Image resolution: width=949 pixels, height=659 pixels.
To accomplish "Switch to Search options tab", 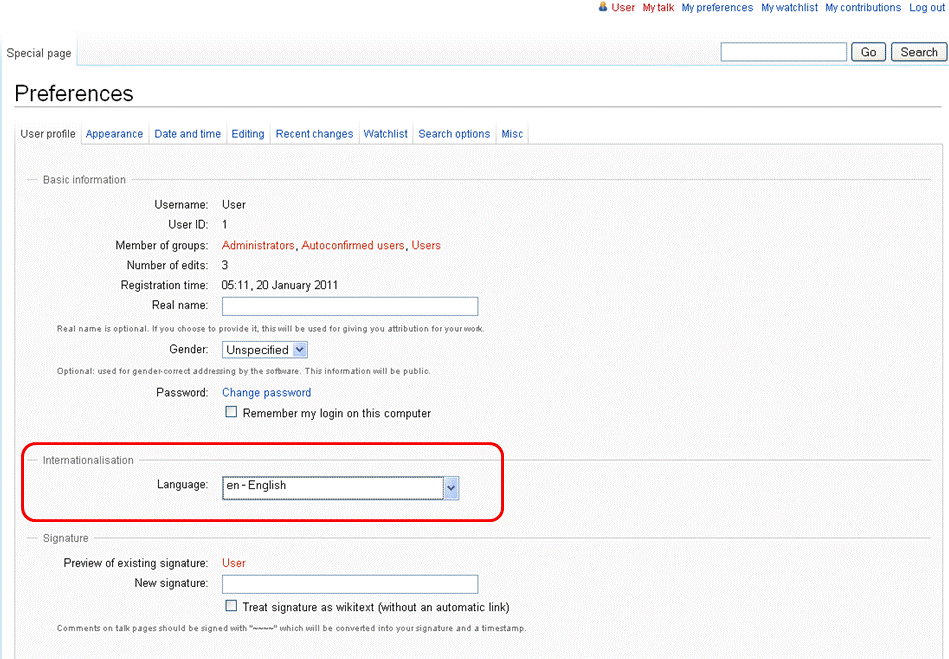I will [x=454, y=134].
